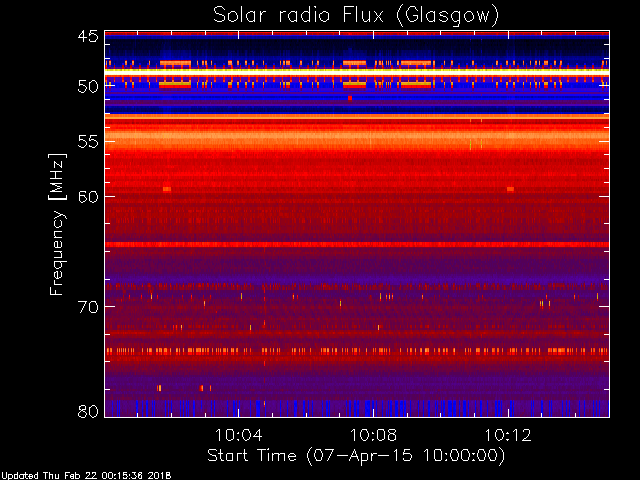Viewport: 640px width, 480px height.
Task: Click the 10:08 time axis label
Action: (x=373, y=435)
